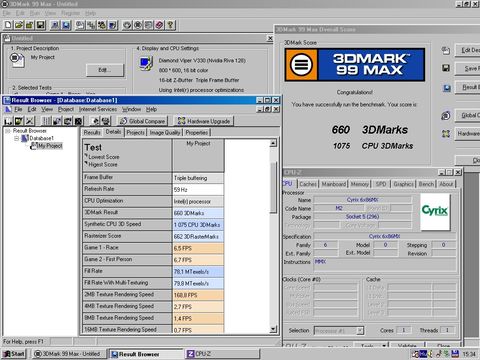Click the floppy disk icon beside Save in Overall Score
The width and height of the screenshot is (480, 360).
click(446, 68)
